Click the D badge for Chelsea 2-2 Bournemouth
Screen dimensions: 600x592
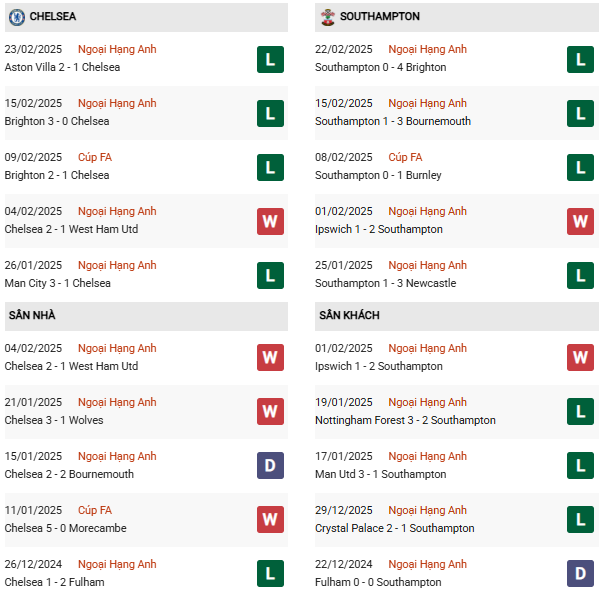270,465
